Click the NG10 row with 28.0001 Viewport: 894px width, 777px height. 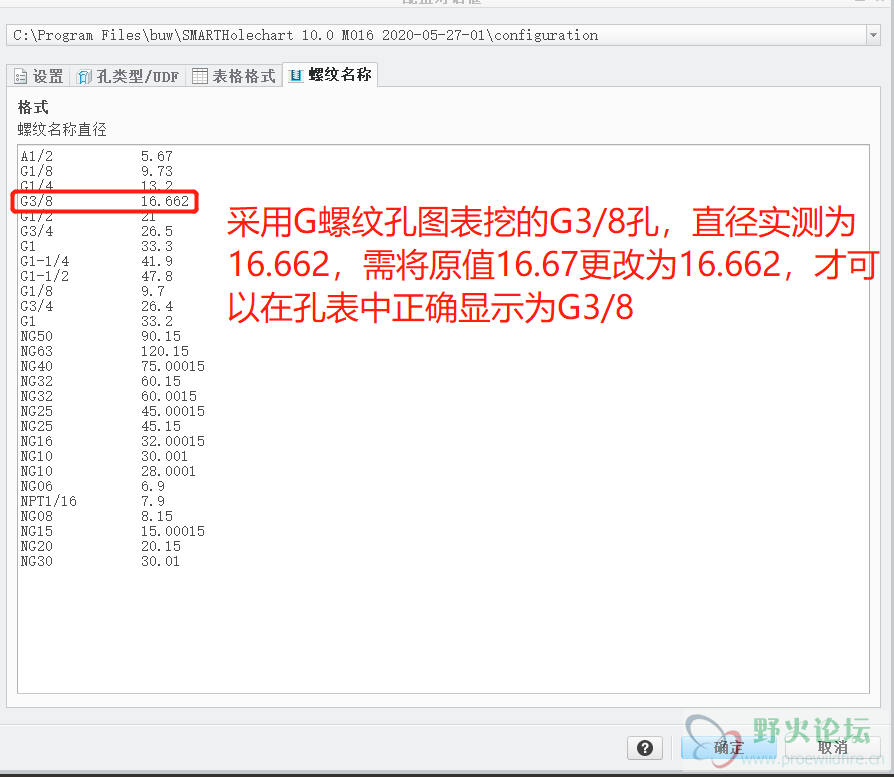point(108,471)
